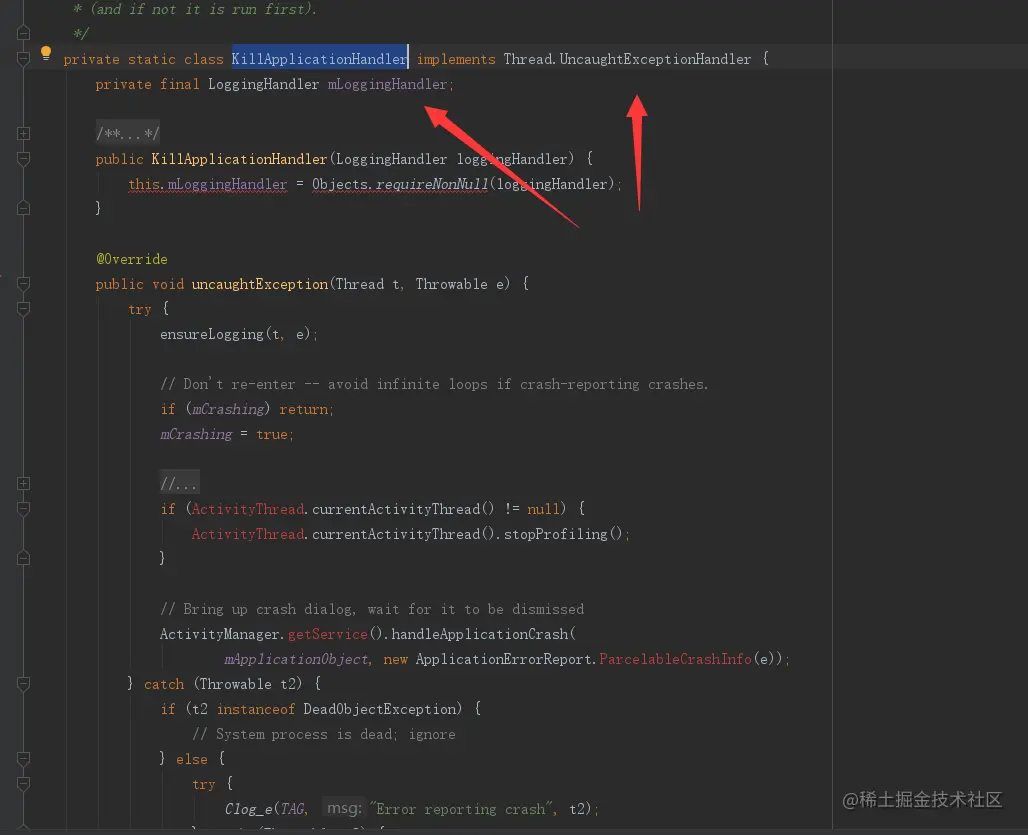This screenshot has width=1028, height=835.
Task: Click the selected KillApplicationHandler class name
Action: coord(319,59)
